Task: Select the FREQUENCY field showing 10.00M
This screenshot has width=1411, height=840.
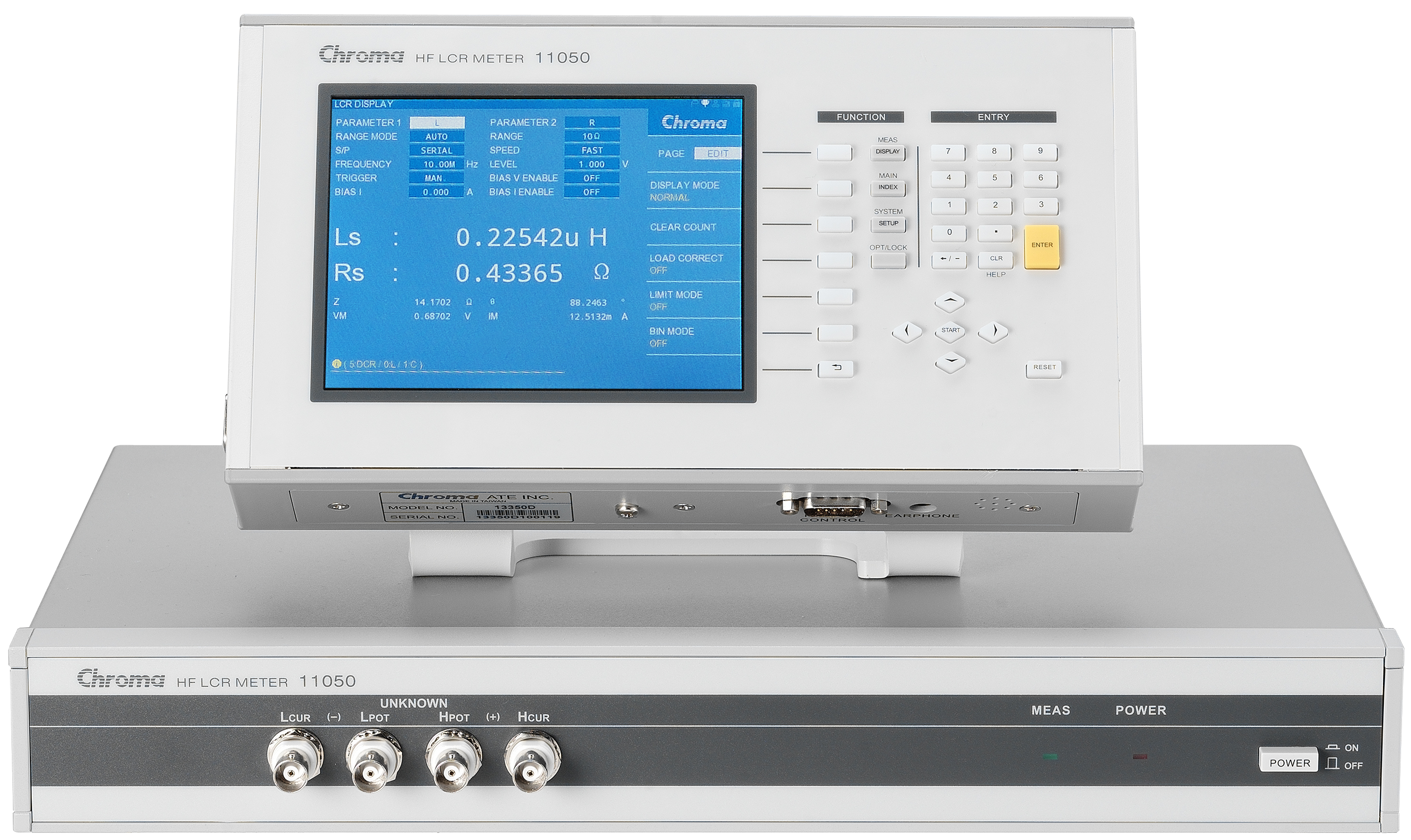Action: pyautogui.click(x=436, y=165)
